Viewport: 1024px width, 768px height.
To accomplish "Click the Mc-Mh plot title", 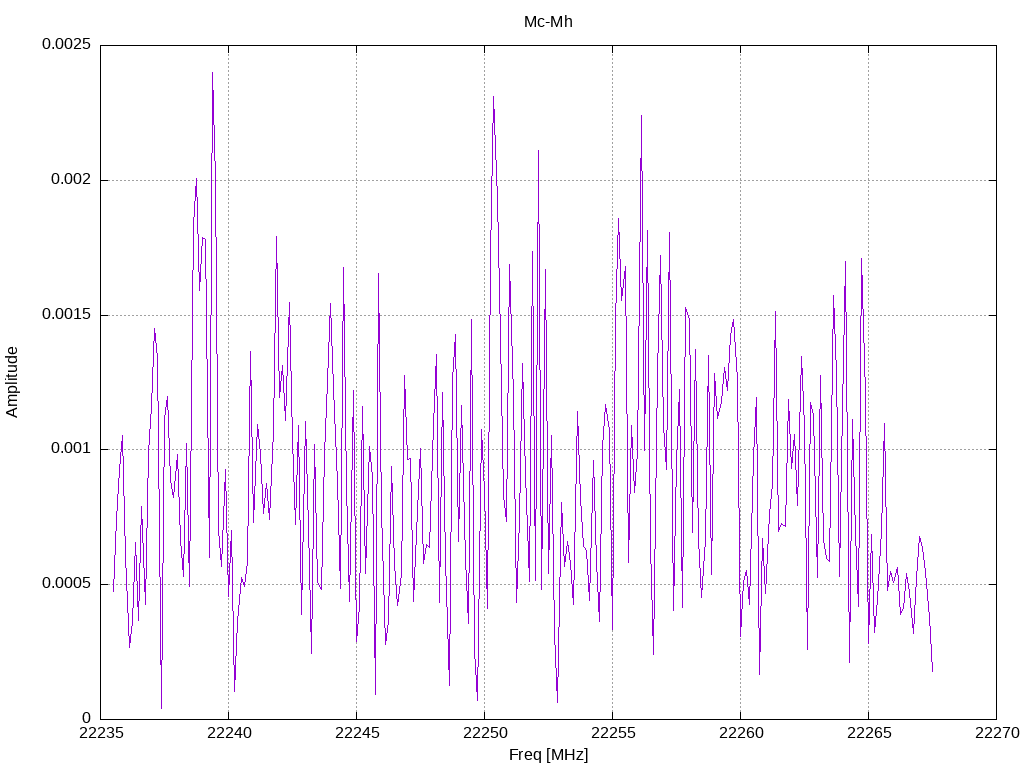I will point(548,22).
